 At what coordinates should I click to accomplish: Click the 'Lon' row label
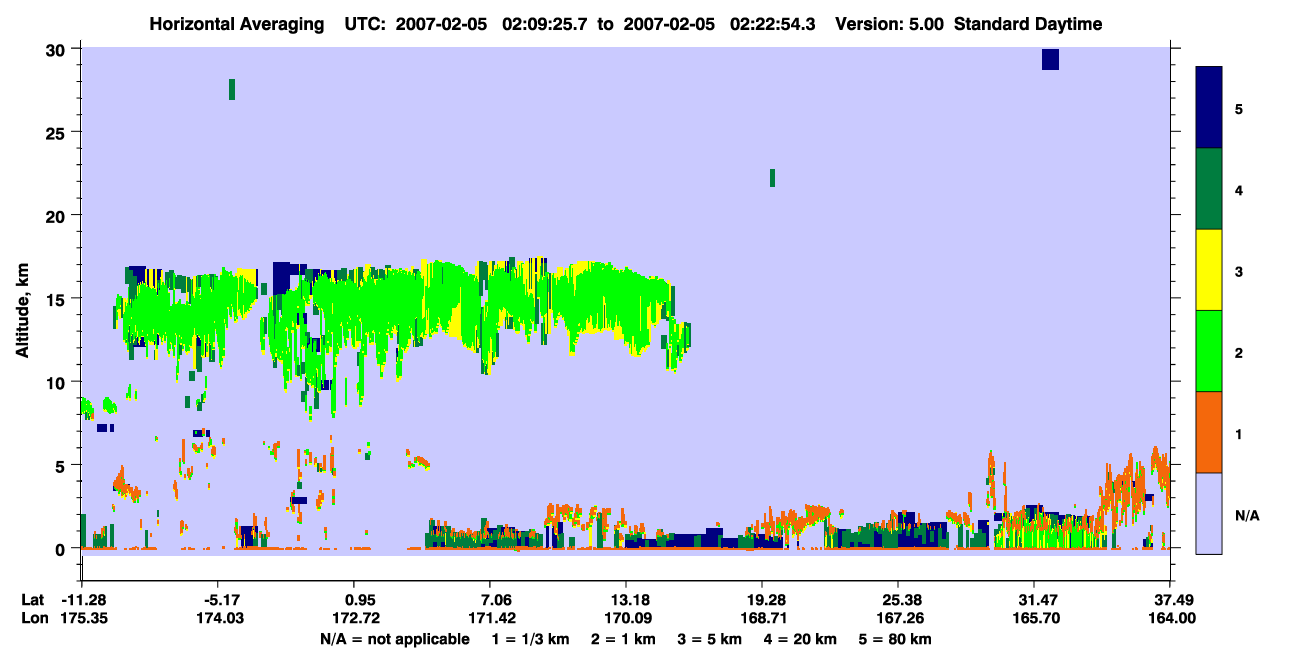click(34, 619)
